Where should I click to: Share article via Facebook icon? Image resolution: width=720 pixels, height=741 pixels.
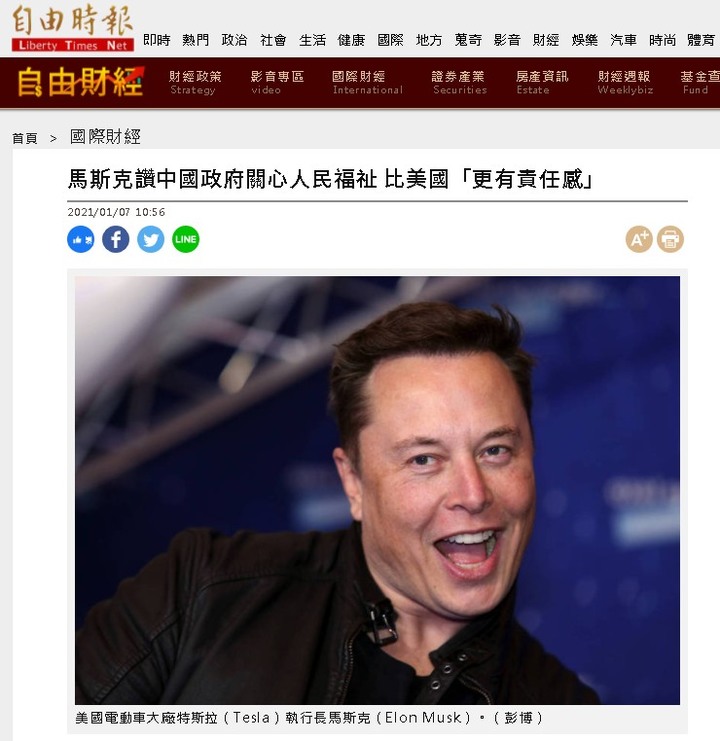click(x=116, y=239)
